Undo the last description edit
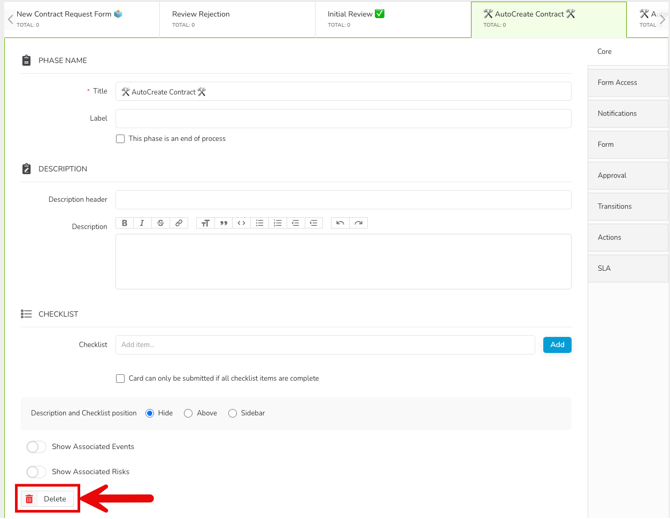 340,223
